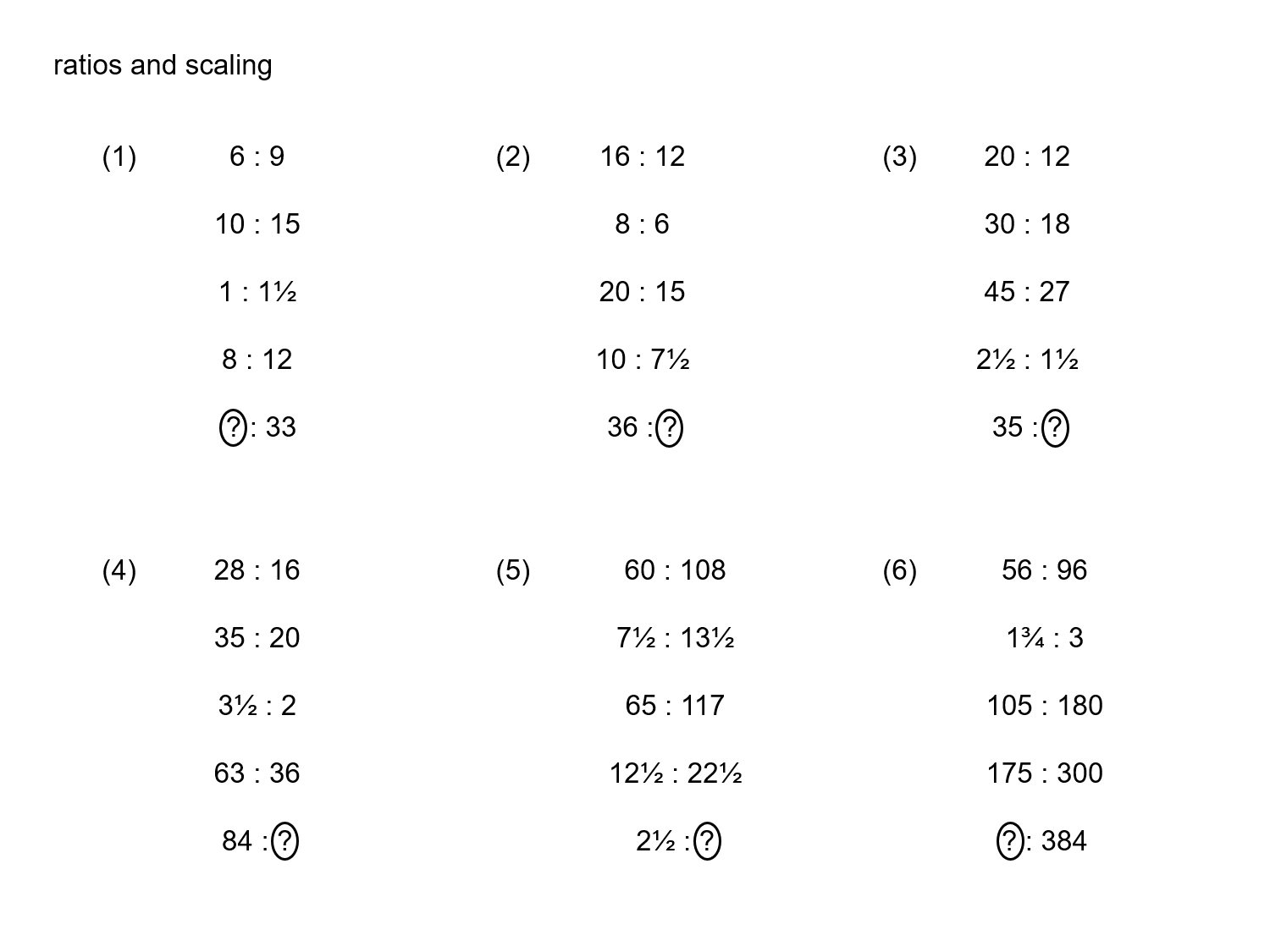Screen dimensions: 1270x952
Task: Click the circled question mark after 35
Action: tap(1055, 427)
